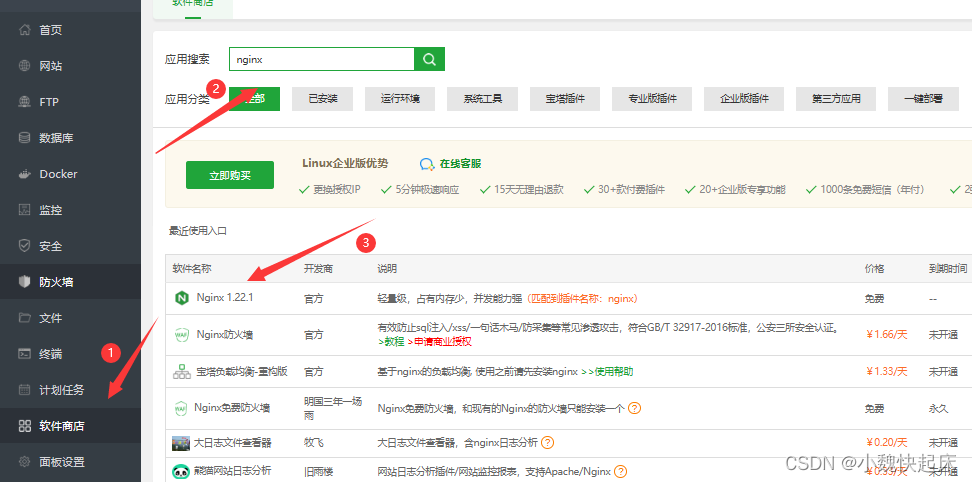Click the FTP sidebar icon
This screenshot has width=972, height=482.
(x=25, y=102)
